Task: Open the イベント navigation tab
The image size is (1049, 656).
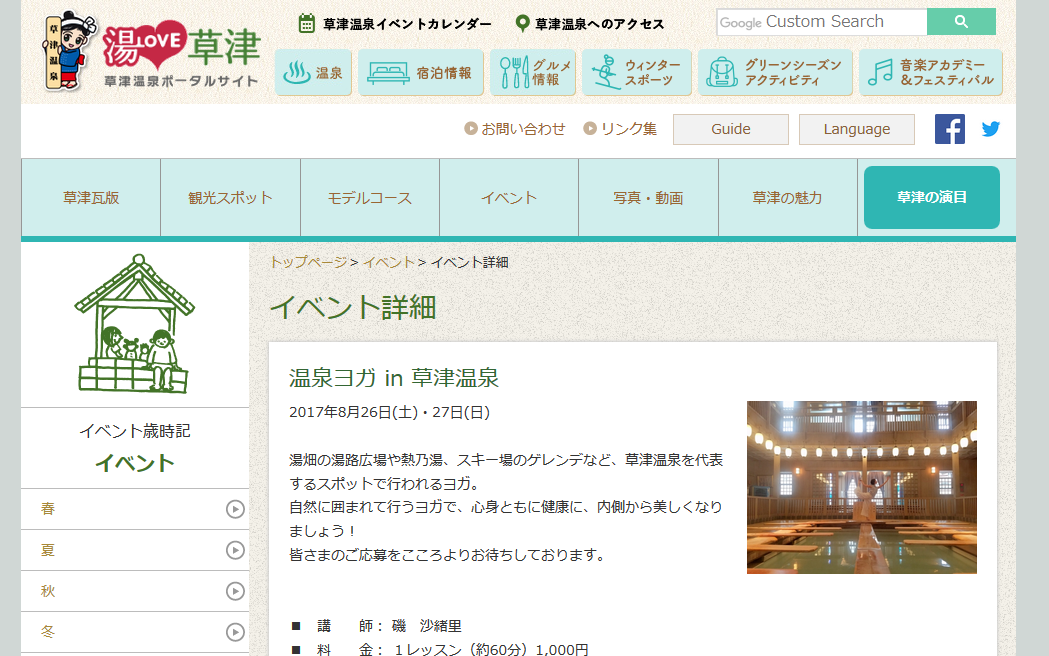Action: coord(509,198)
